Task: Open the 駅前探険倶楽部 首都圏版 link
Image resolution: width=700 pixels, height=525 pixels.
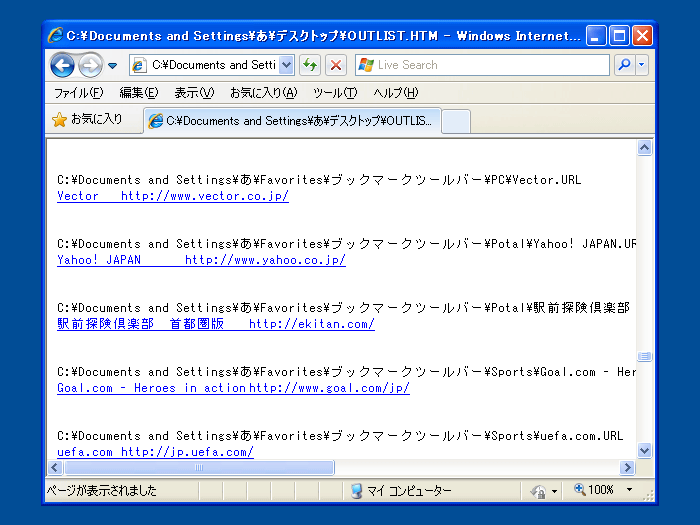Action: (216, 324)
